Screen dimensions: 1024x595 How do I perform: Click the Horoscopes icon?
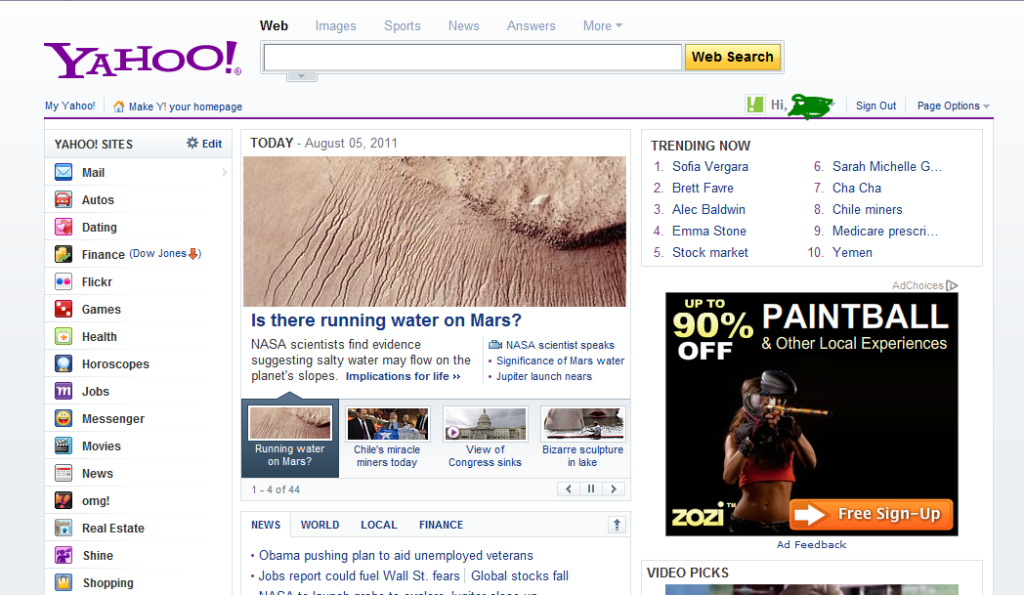tap(63, 364)
